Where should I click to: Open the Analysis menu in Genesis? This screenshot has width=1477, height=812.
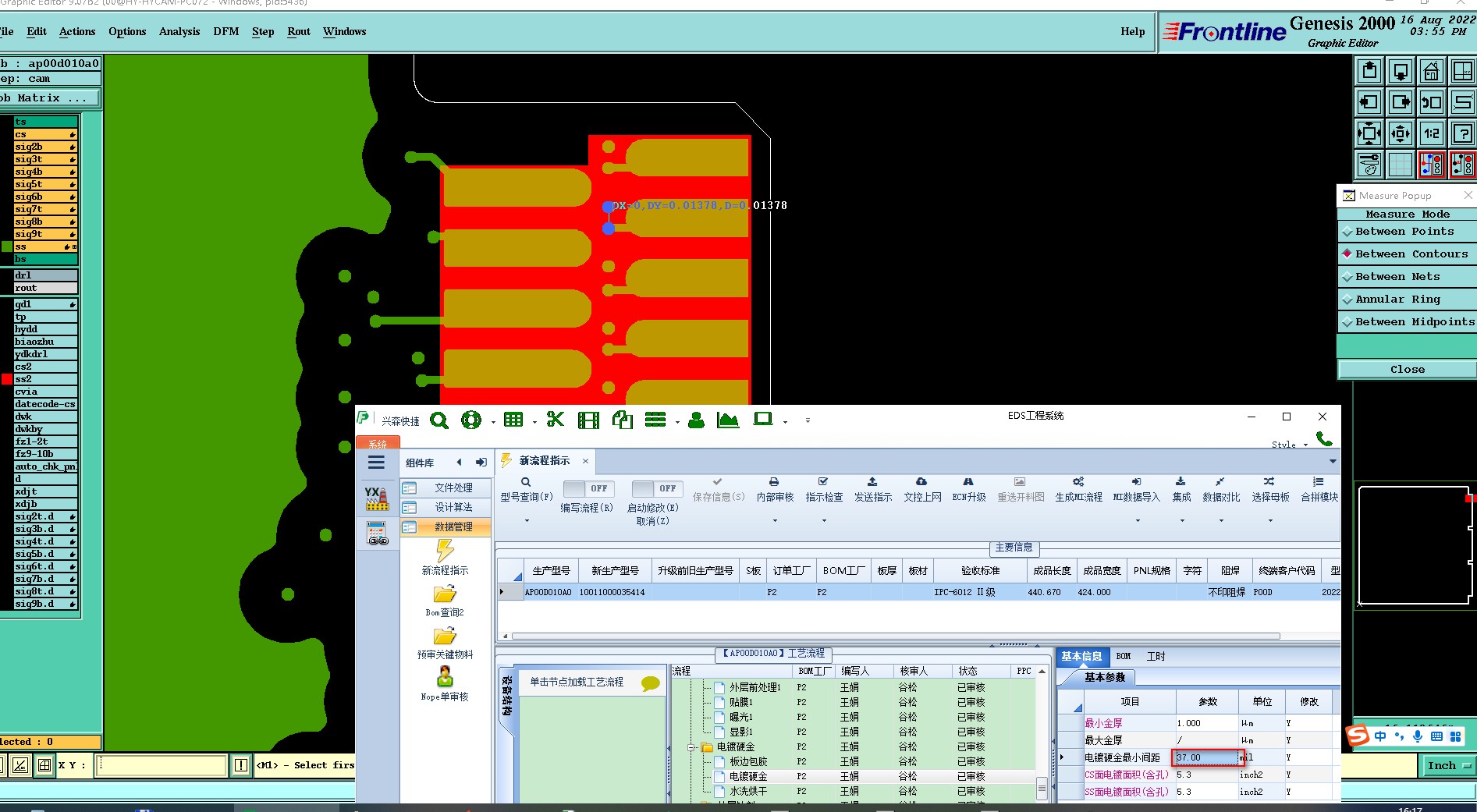click(179, 32)
